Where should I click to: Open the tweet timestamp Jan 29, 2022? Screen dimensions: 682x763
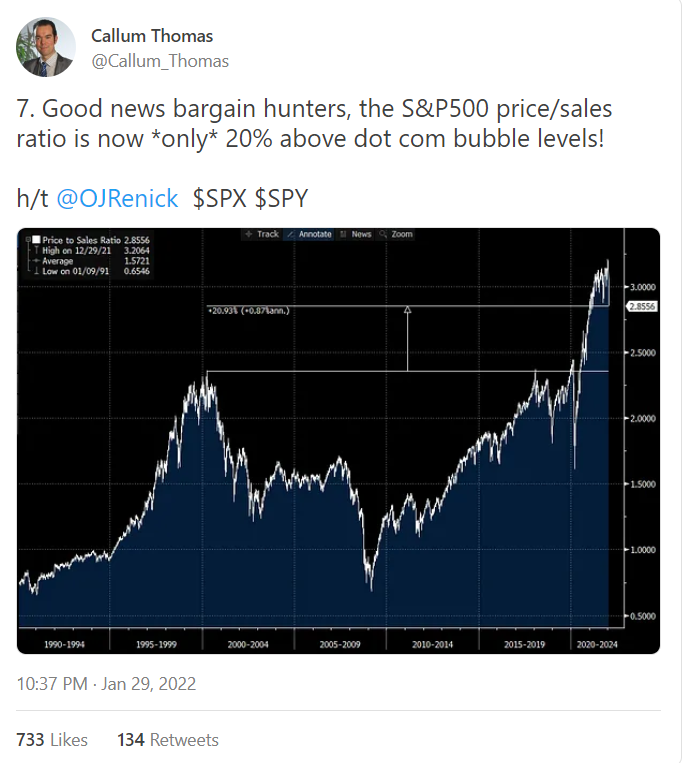click(x=106, y=684)
